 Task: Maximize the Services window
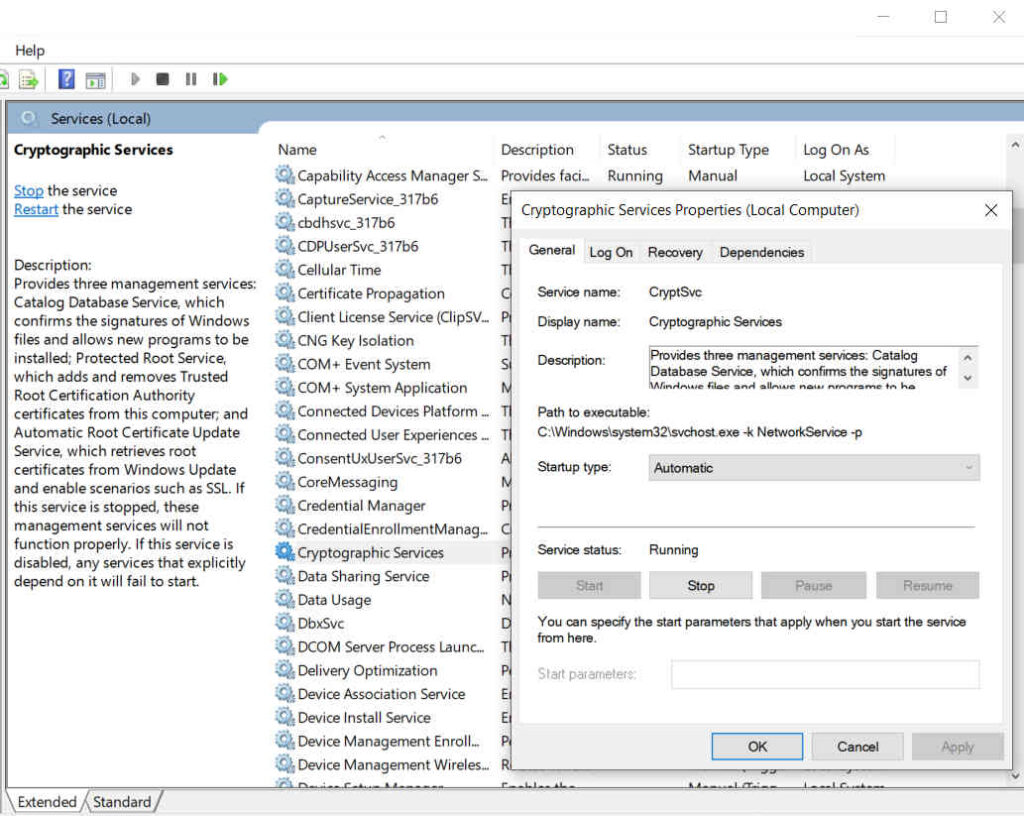tap(940, 17)
